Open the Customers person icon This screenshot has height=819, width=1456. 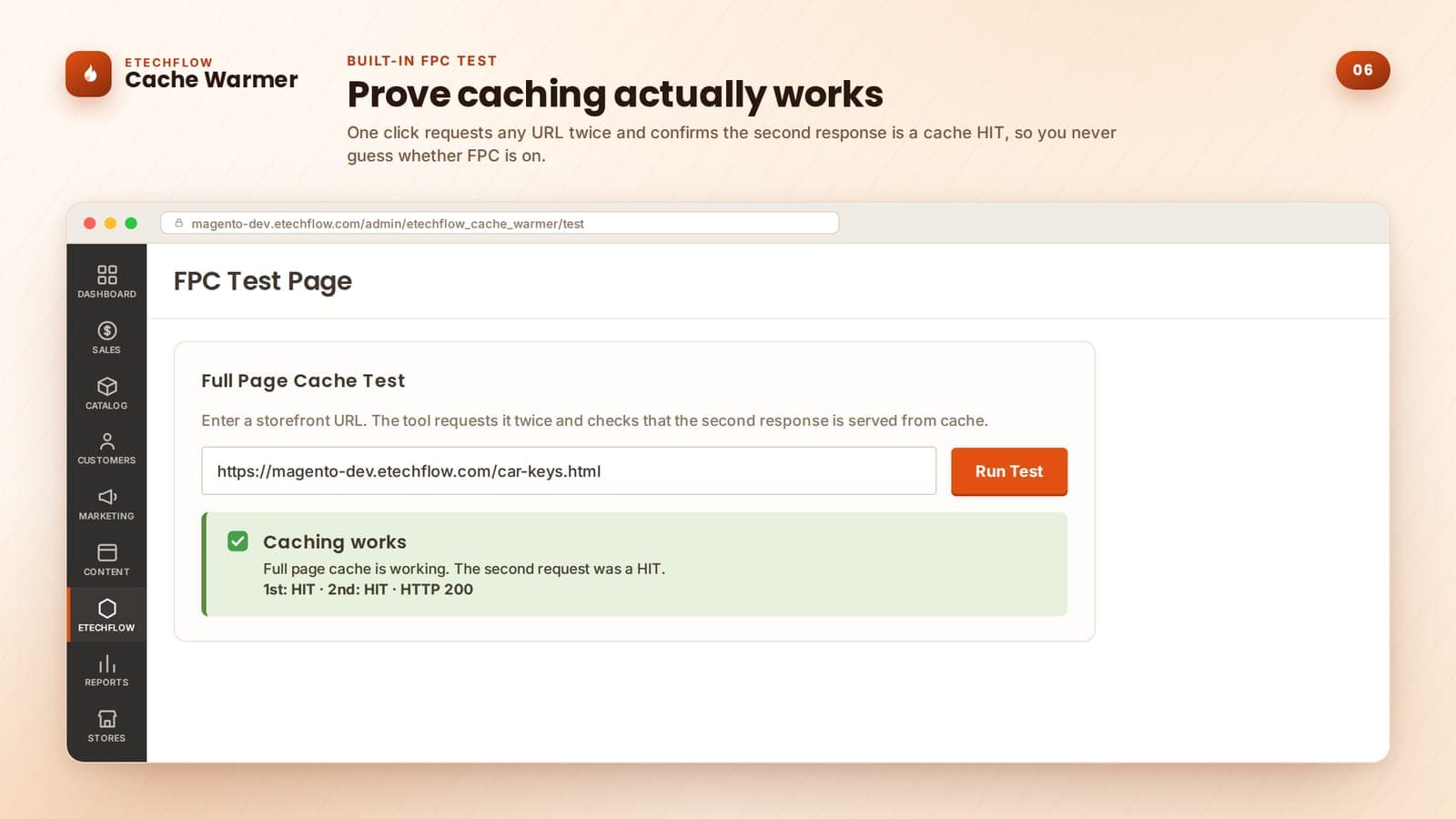(x=106, y=441)
